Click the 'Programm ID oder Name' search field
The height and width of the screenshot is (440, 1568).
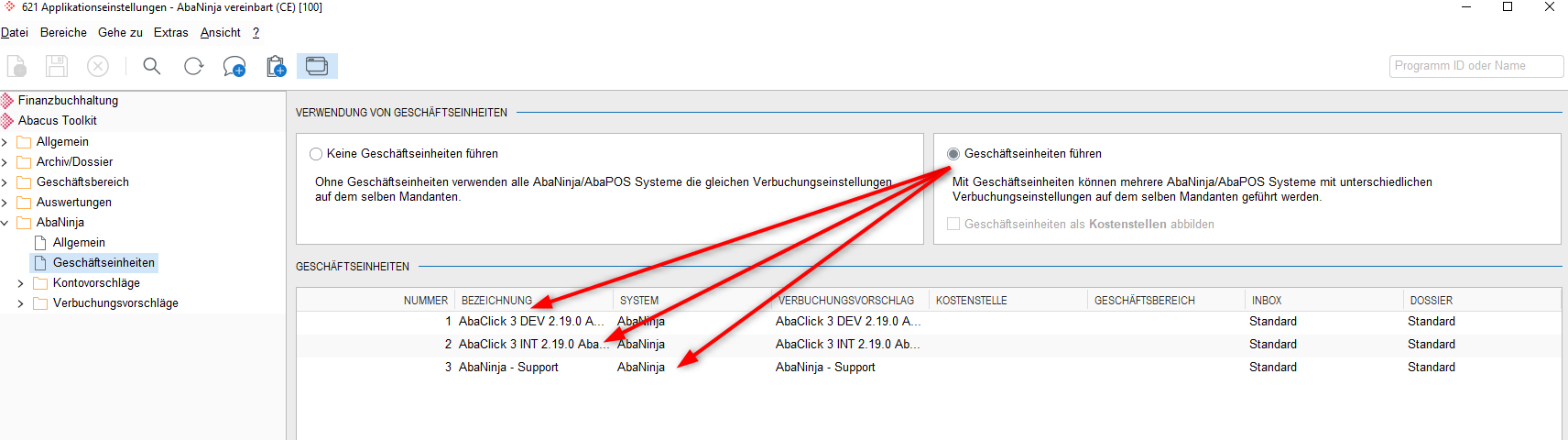[x=1475, y=66]
